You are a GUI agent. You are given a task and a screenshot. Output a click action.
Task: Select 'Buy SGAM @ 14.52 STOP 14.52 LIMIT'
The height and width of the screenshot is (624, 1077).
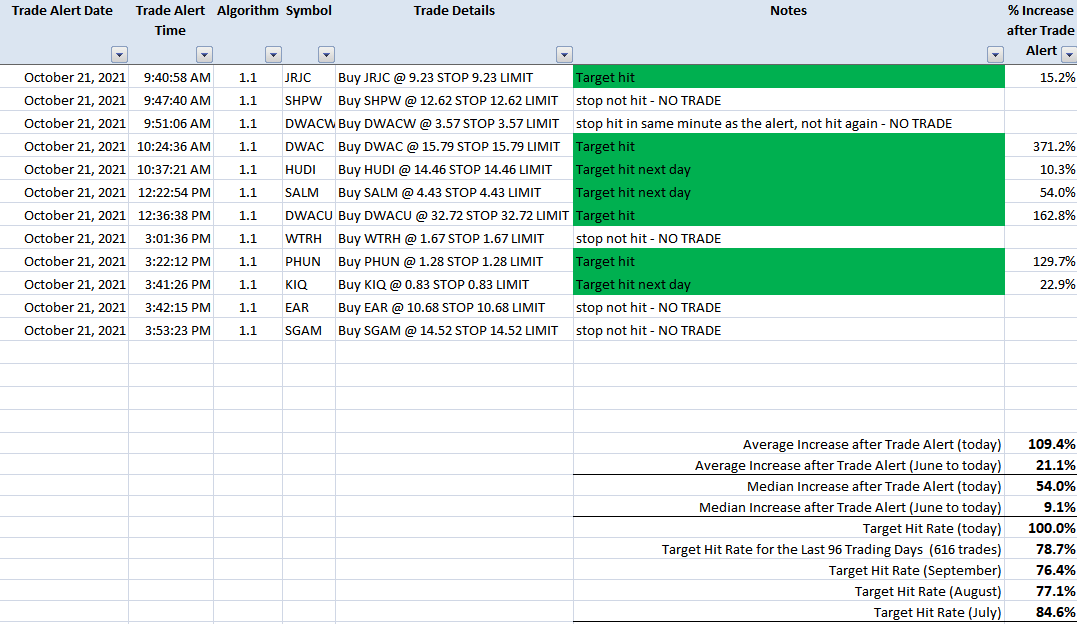coord(454,331)
